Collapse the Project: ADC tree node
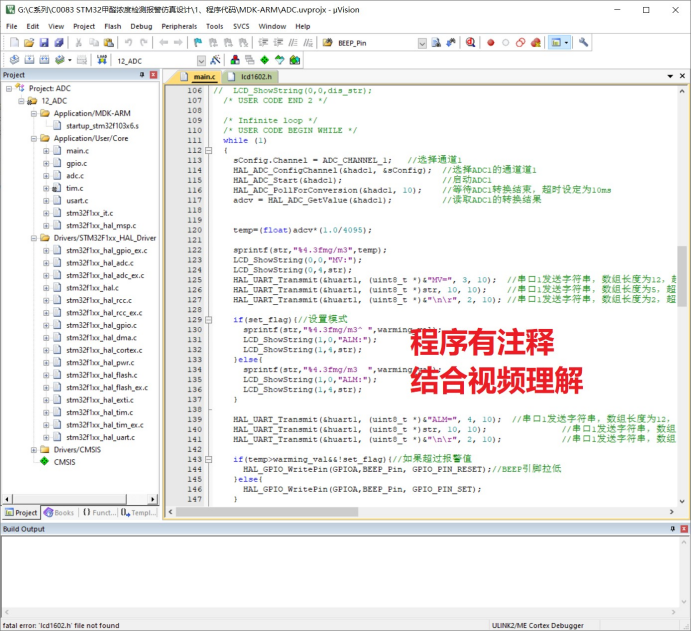Screen dimensions: 692x631 (9, 89)
